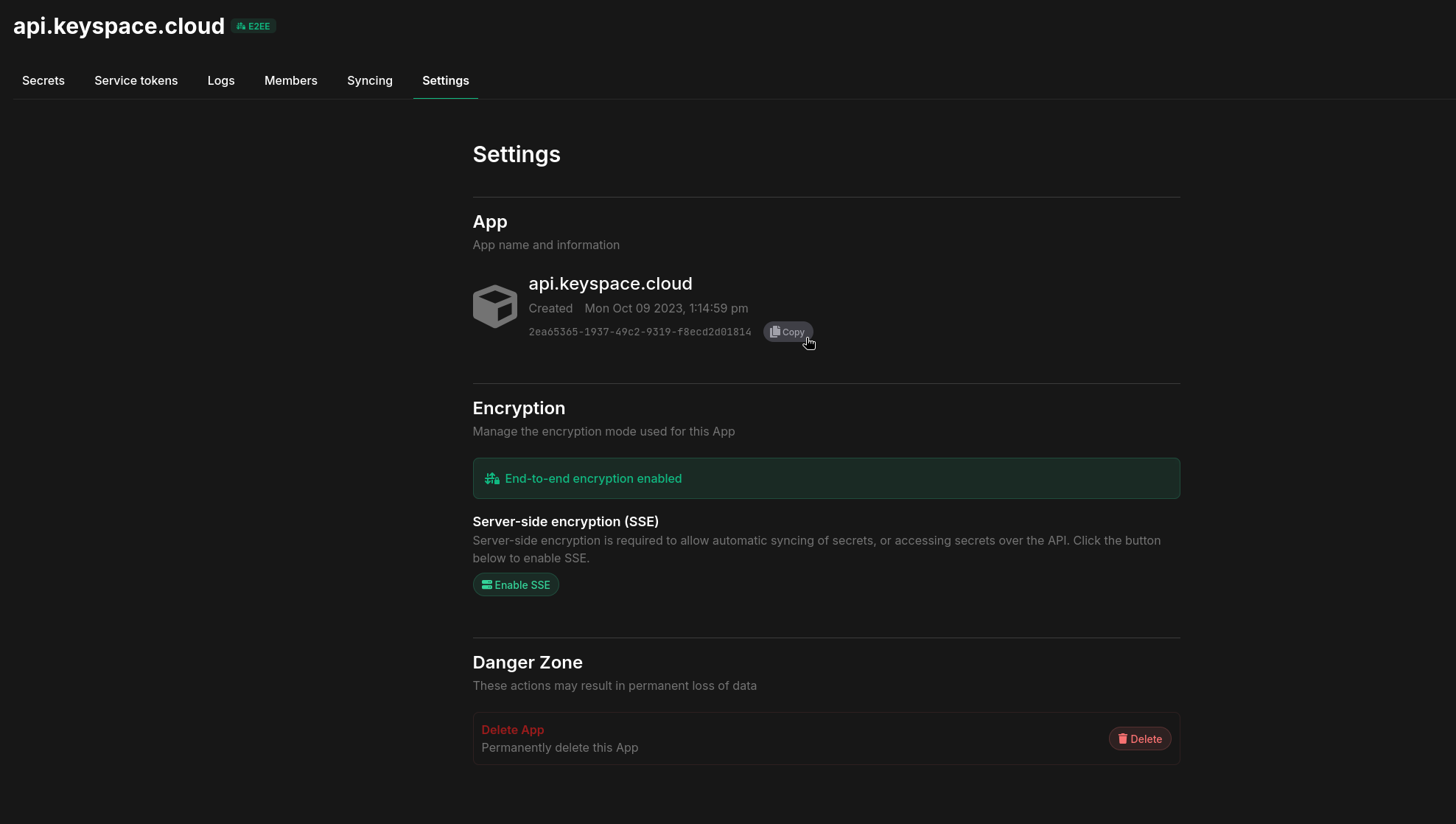Open the Logs tab
Image resolution: width=1456 pixels, height=824 pixels.
221,81
